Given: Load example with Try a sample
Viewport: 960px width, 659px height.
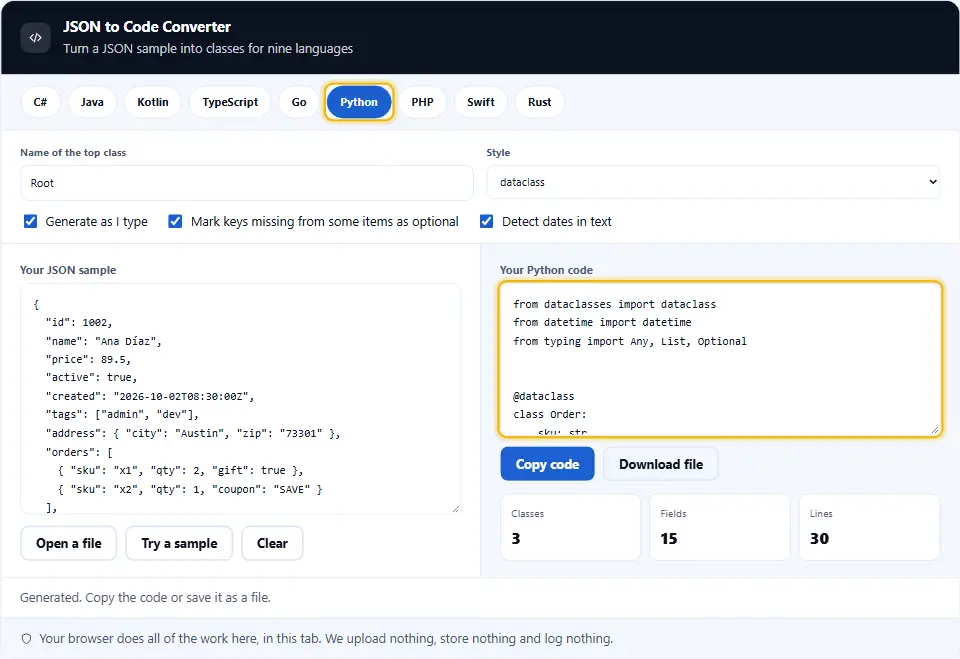Looking at the screenshot, I should [x=179, y=543].
